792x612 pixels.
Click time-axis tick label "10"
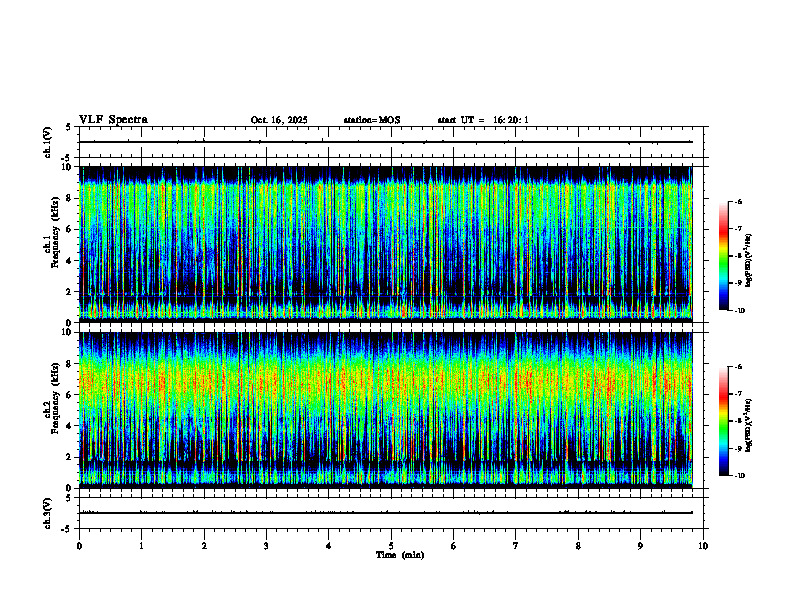pos(703,546)
